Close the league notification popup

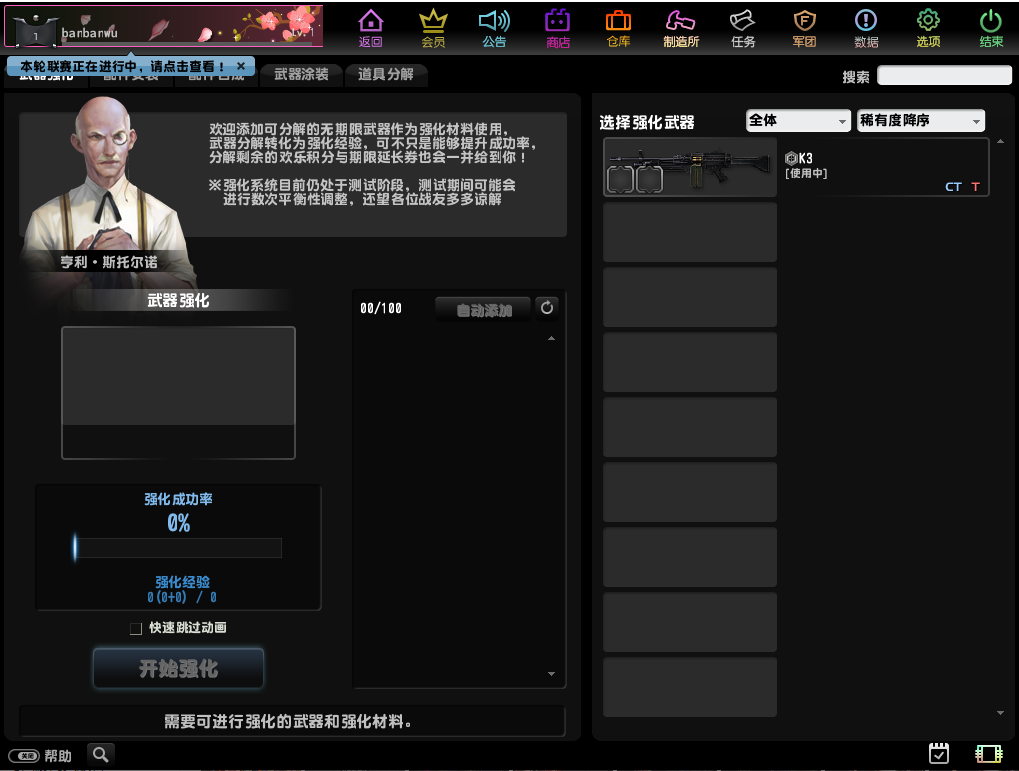coord(241,66)
